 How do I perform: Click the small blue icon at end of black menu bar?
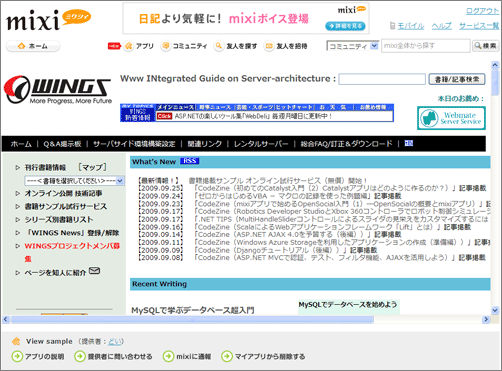[409, 143]
